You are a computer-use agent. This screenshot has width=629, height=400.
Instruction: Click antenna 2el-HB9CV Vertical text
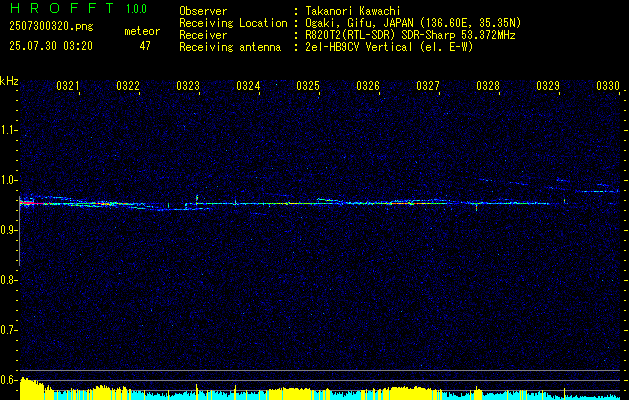[389, 47]
